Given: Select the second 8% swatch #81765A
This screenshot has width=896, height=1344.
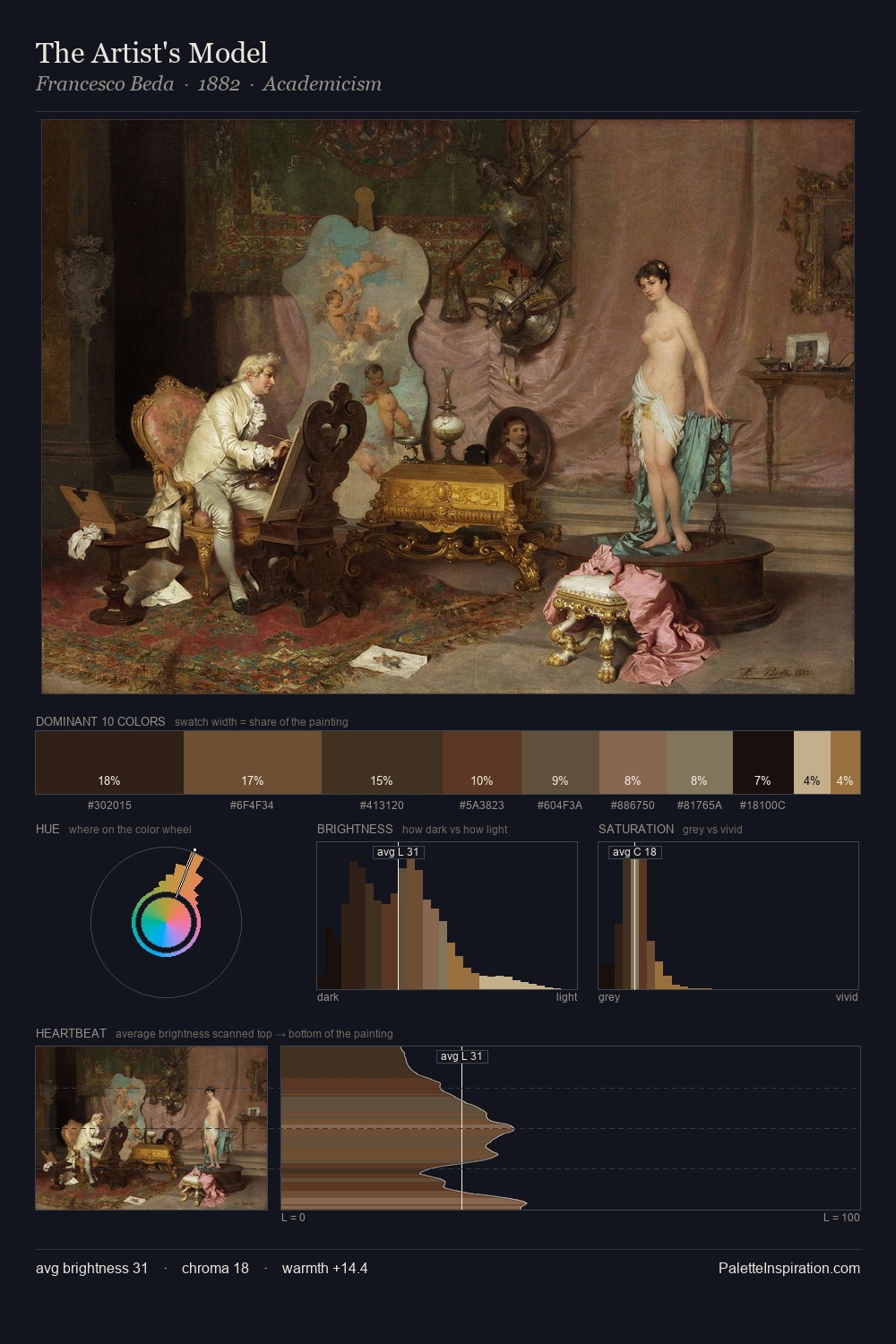Looking at the screenshot, I should tap(700, 762).
